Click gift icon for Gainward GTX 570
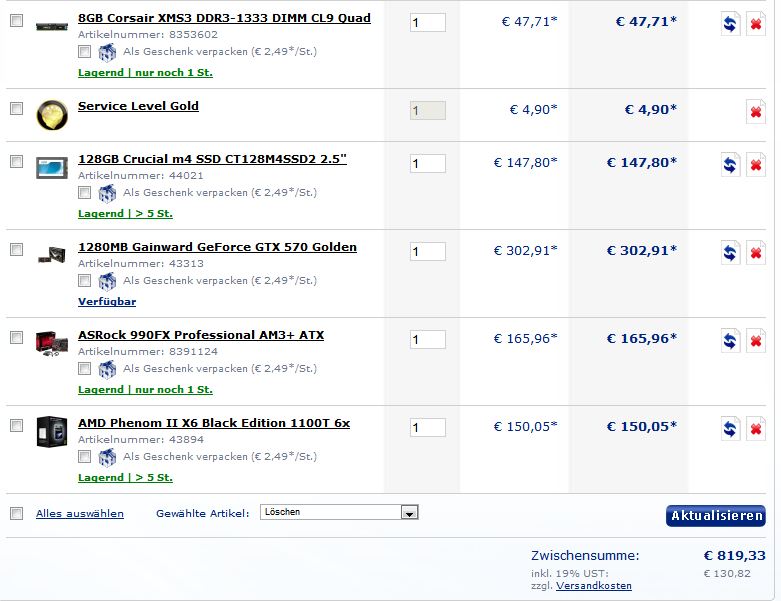 pos(107,281)
